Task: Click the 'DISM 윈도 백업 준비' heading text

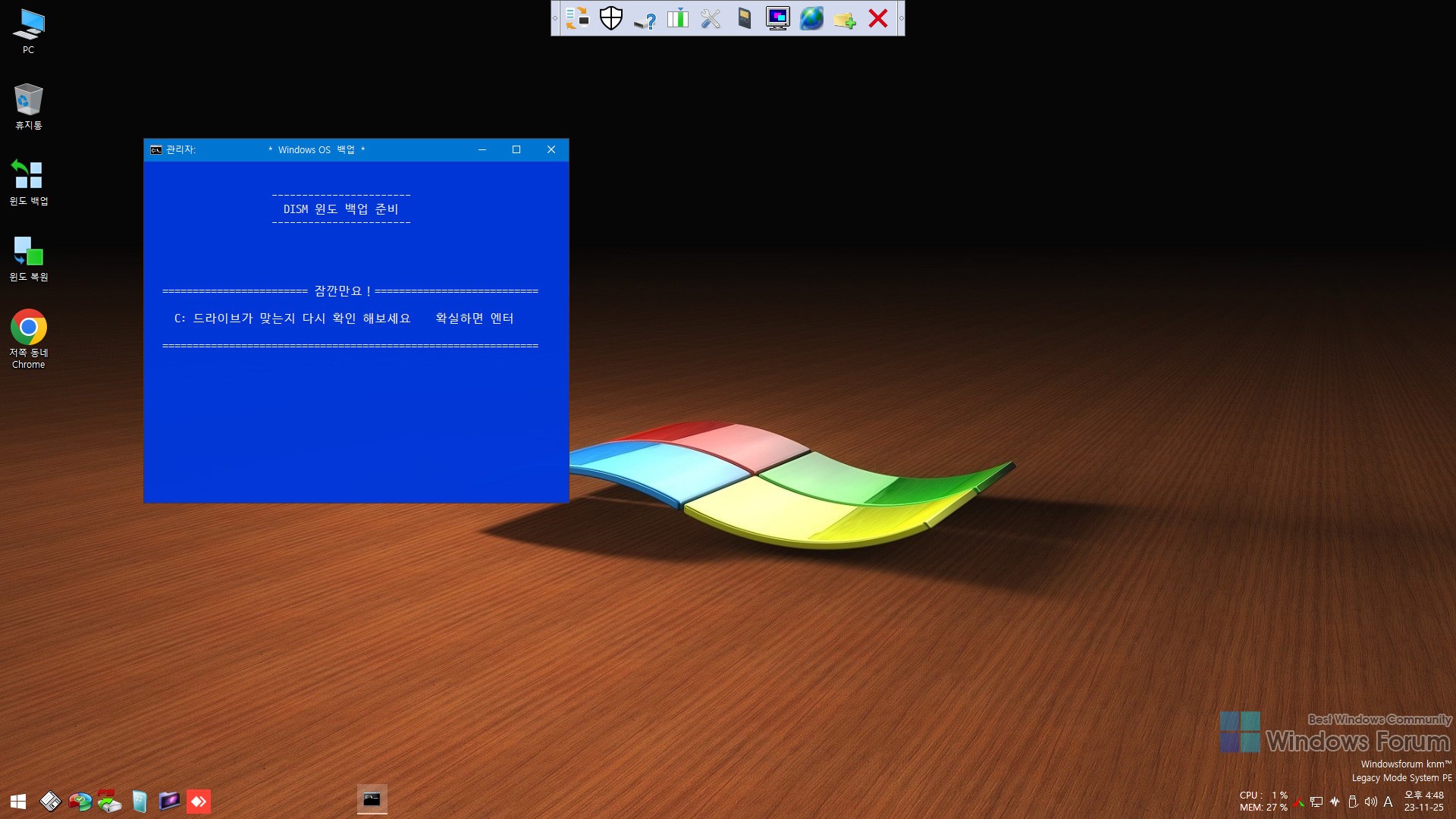Action: [x=340, y=209]
